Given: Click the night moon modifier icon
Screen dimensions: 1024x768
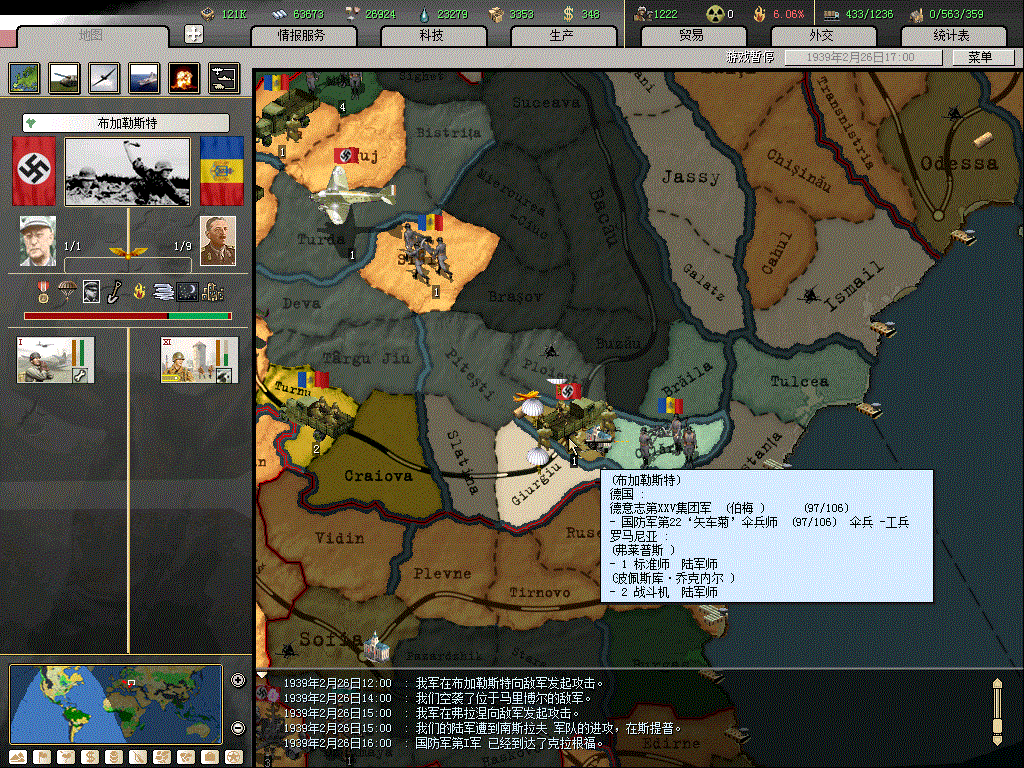Looking at the screenshot, I should [187, 292].
